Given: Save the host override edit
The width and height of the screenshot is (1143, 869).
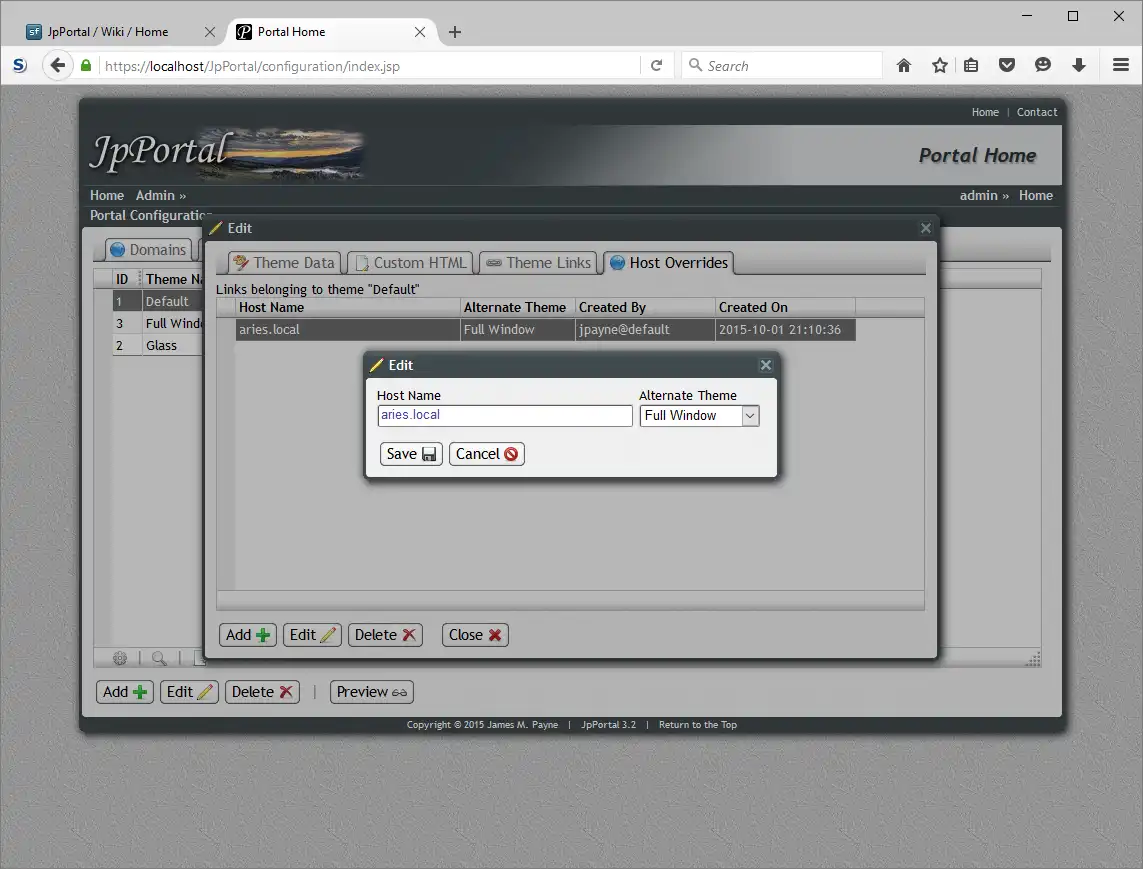Looking at the screenshot, I should (411, 454).
